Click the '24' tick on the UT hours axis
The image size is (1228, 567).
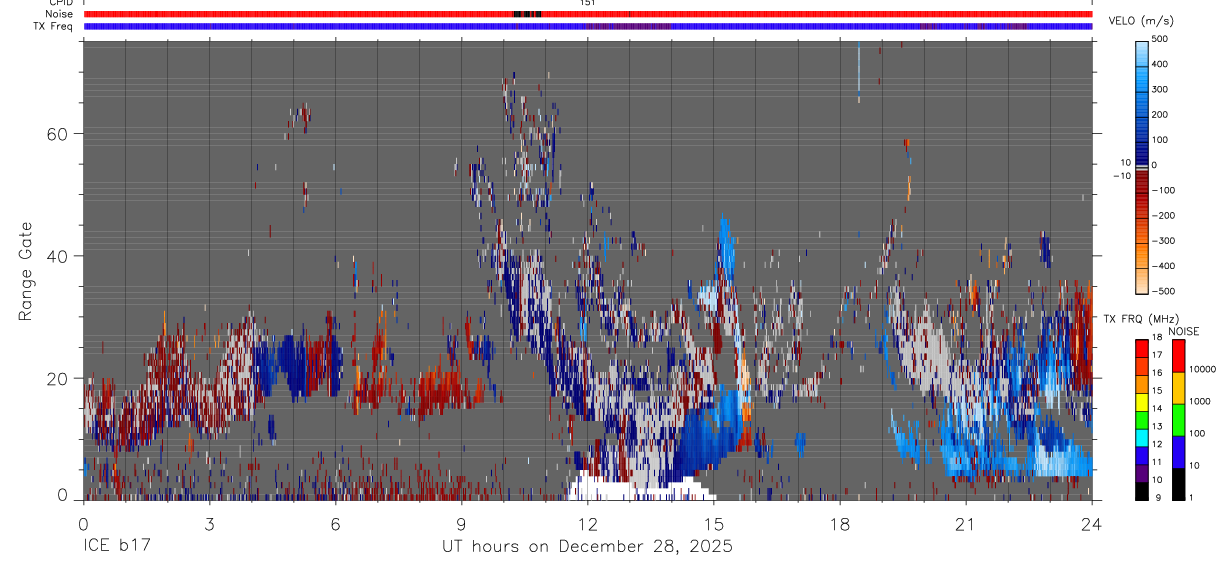click(x=1091, y=523)
